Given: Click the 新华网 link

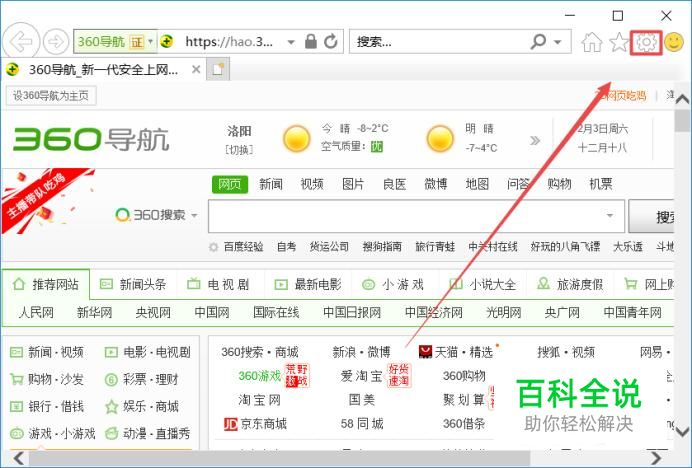Looking at the screenshot, I should click(94, 313).
